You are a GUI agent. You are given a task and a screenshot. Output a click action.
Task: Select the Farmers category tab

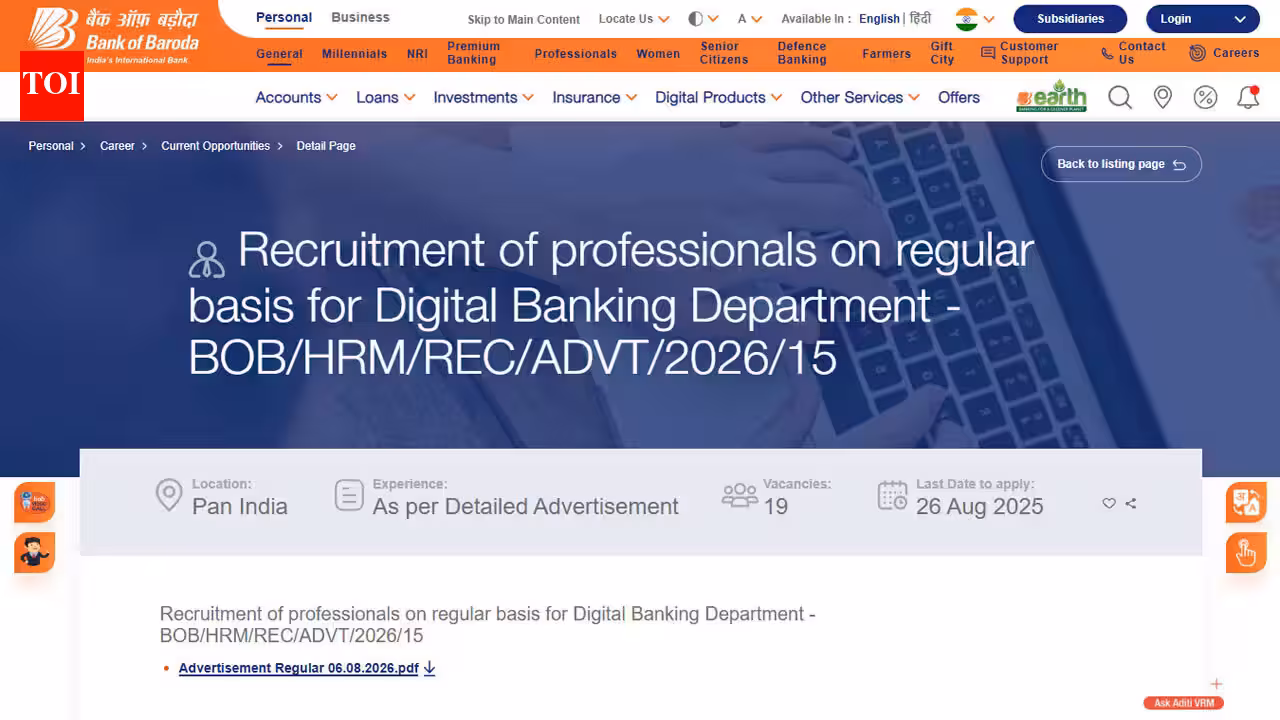pyautogui.click(x=886, y=54)
